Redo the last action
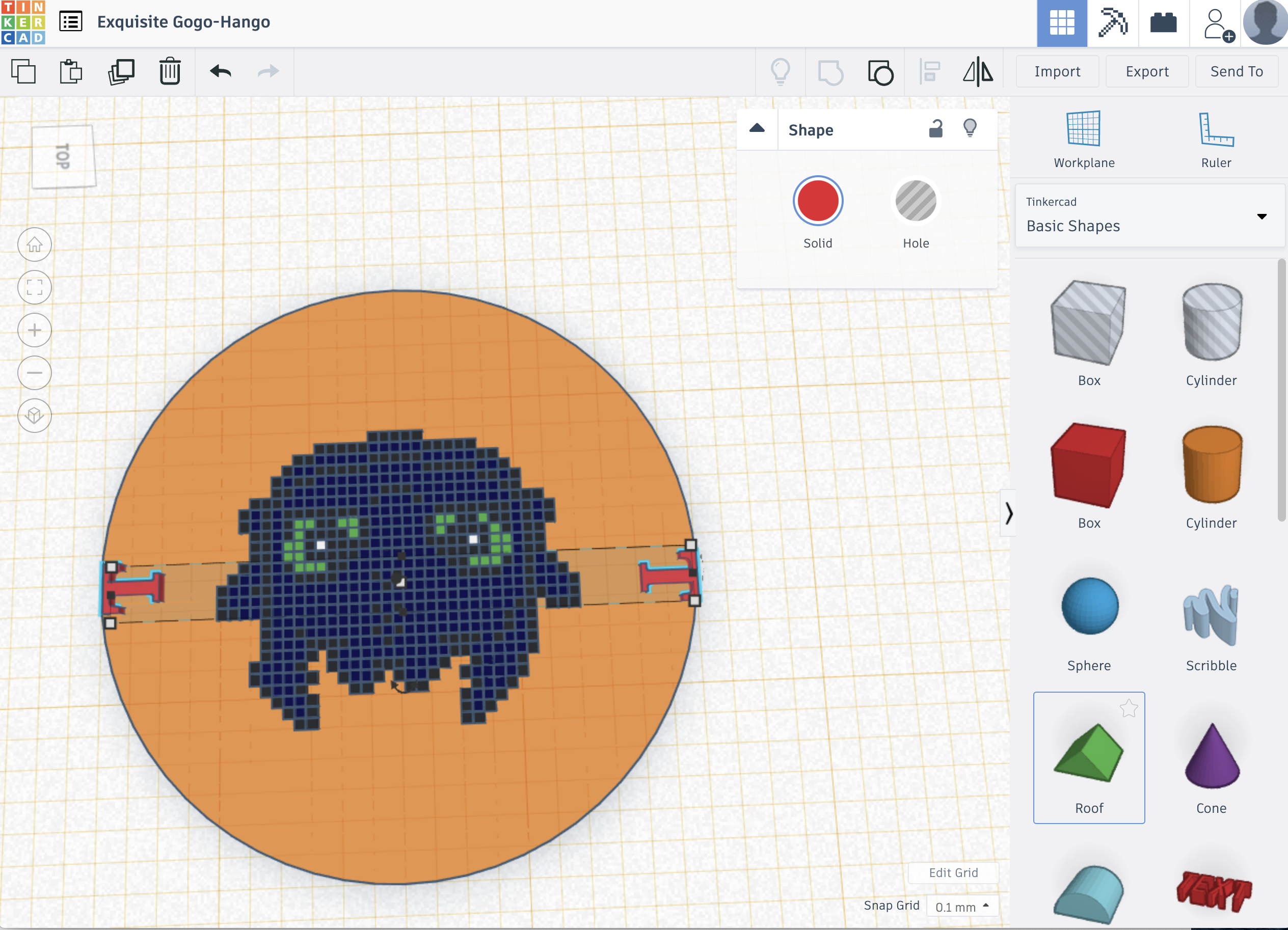1288x930 pixels. (x=268, y=71)
